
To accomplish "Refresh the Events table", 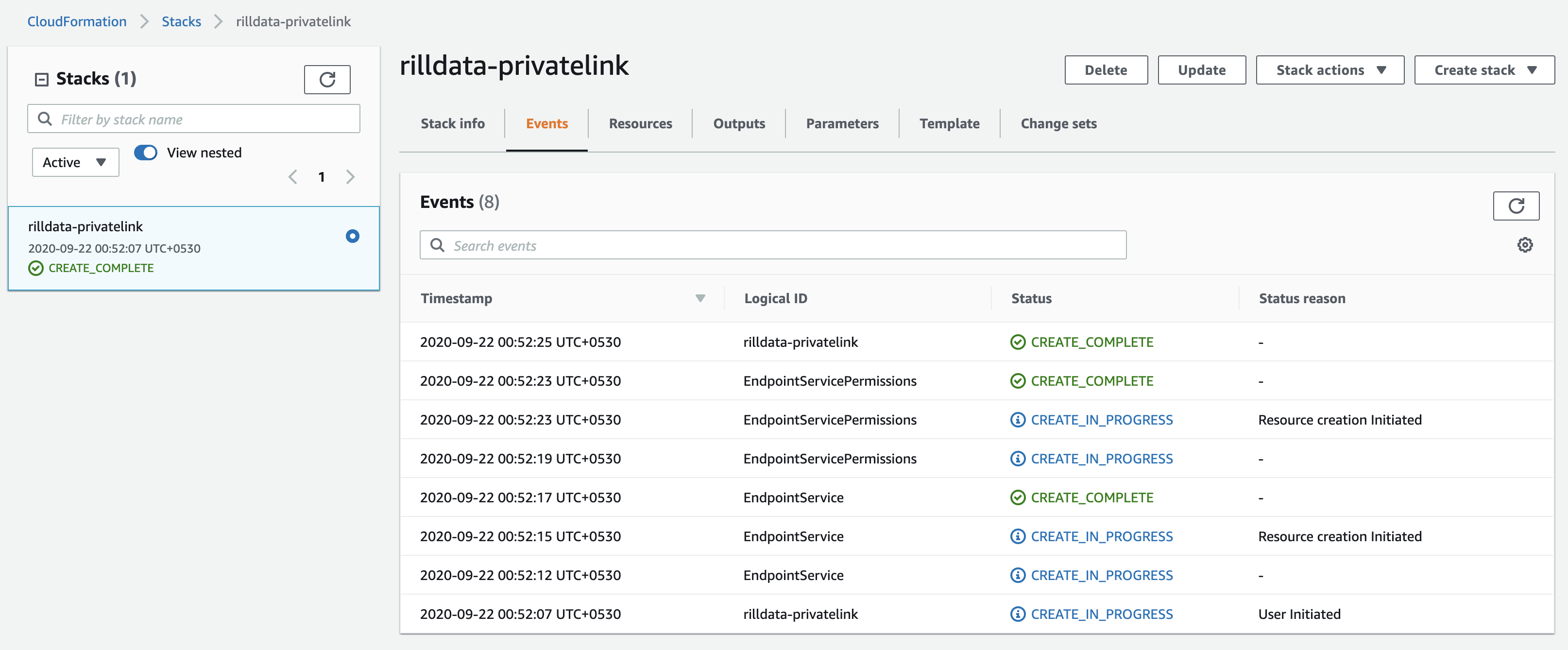I will [x=1515, y=205].
